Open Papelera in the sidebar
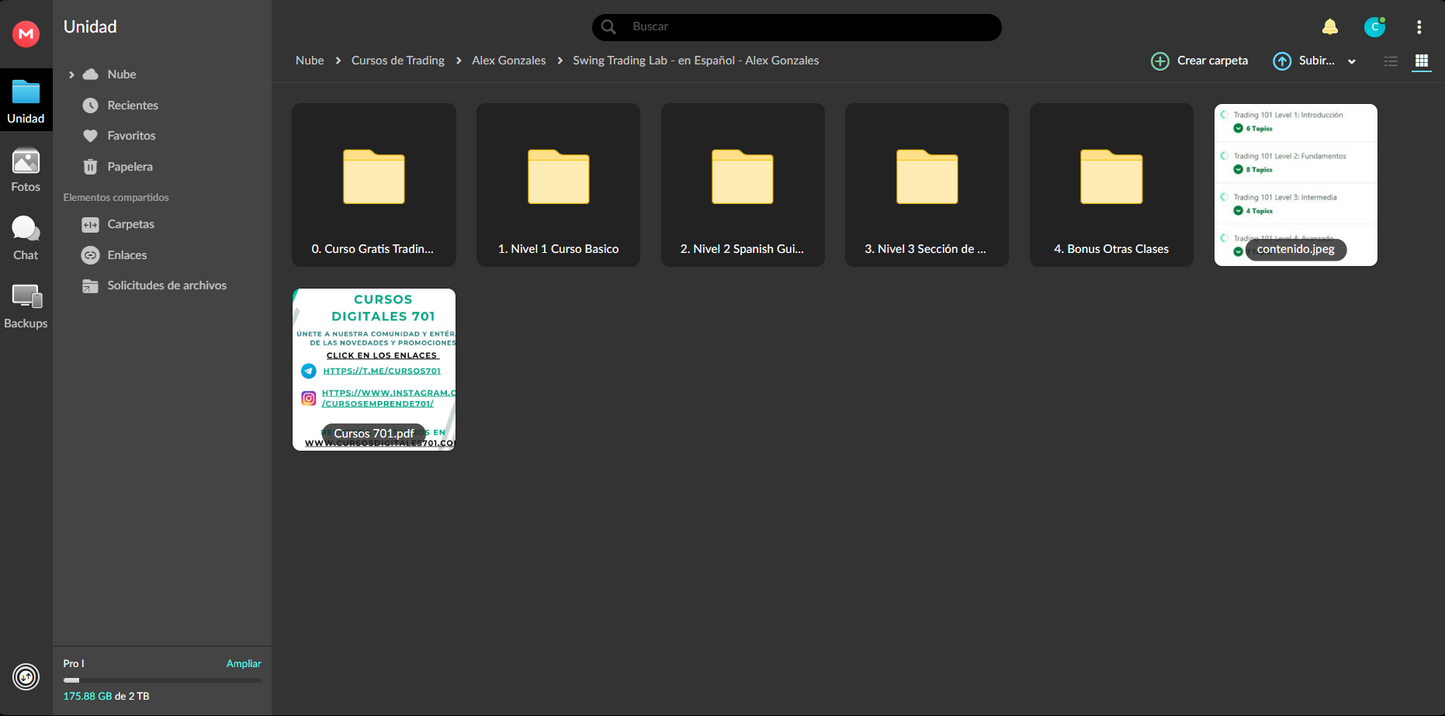Image resolution: width=1445 pixels, height=716 pixels. (130, 167)
